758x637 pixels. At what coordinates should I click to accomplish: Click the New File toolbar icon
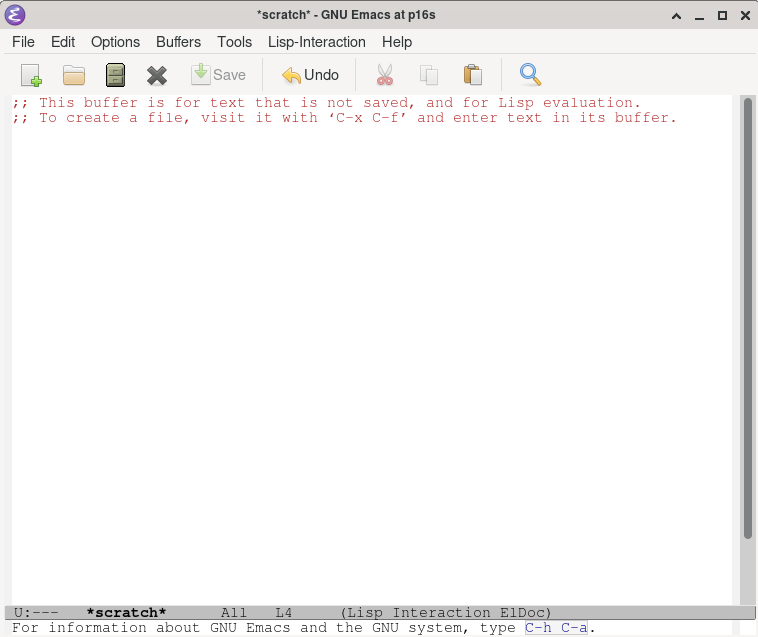[31, 75]
